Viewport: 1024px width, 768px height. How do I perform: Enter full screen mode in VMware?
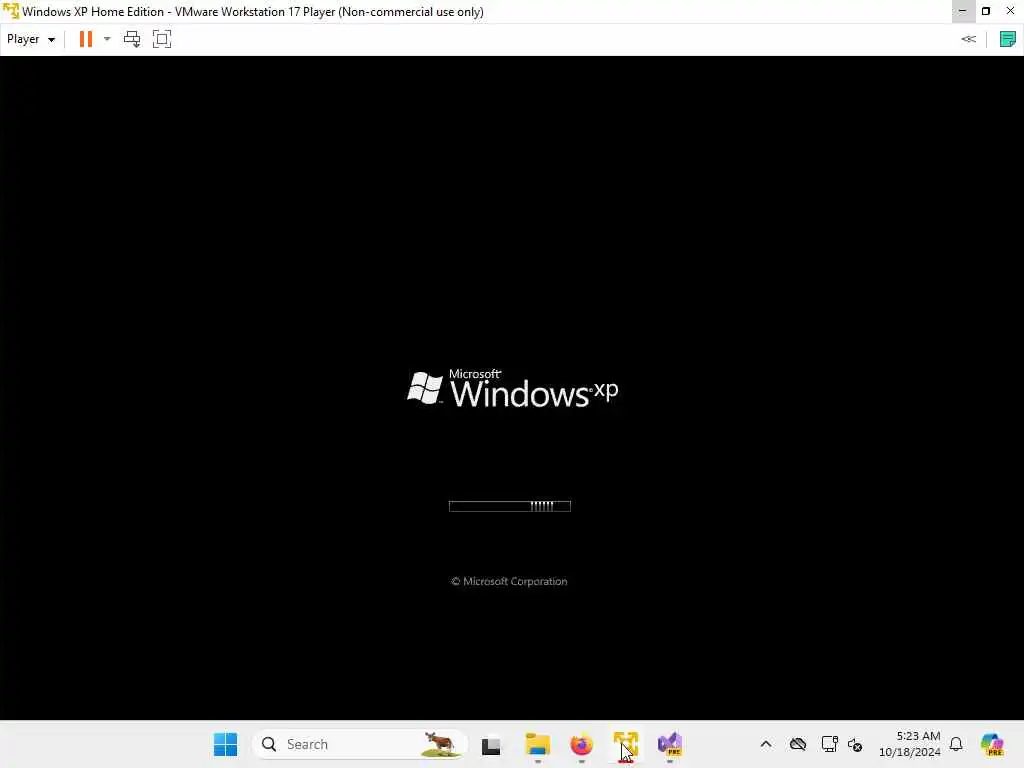162,39
